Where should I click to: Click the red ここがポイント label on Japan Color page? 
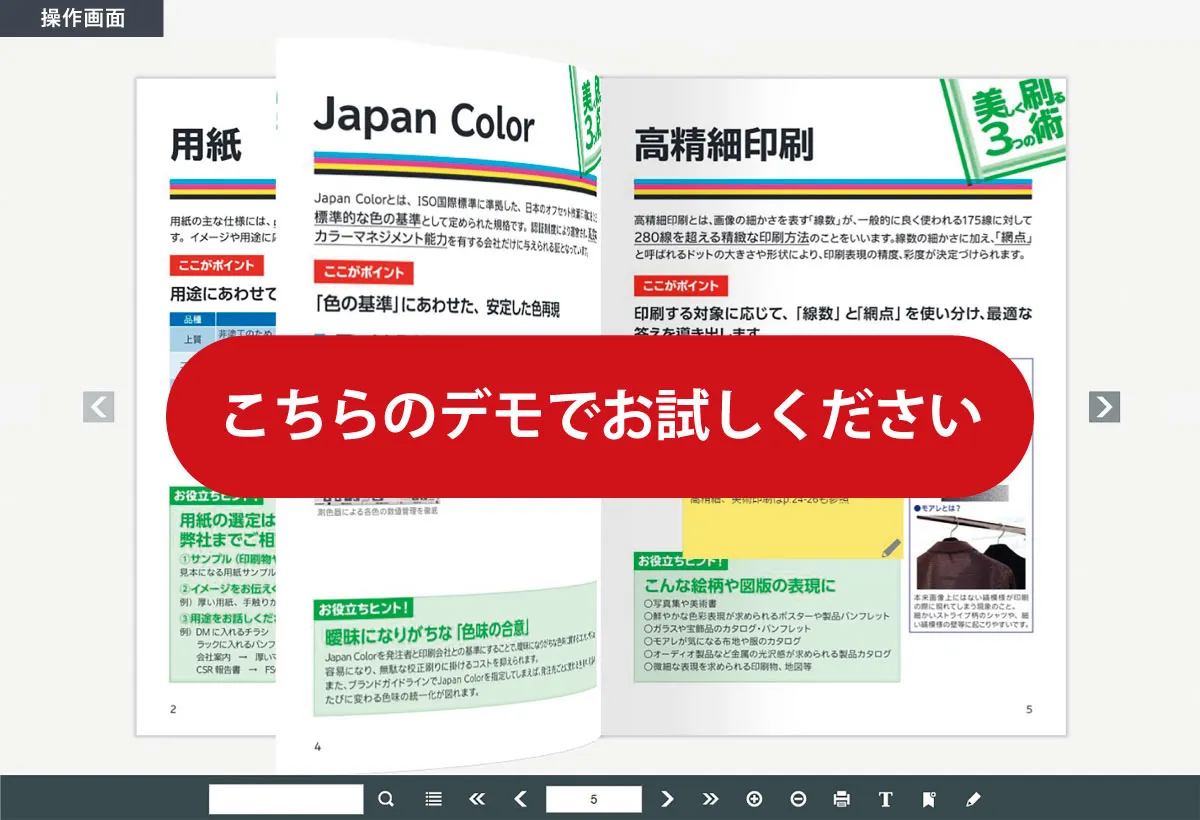click(x=363, y=272)
